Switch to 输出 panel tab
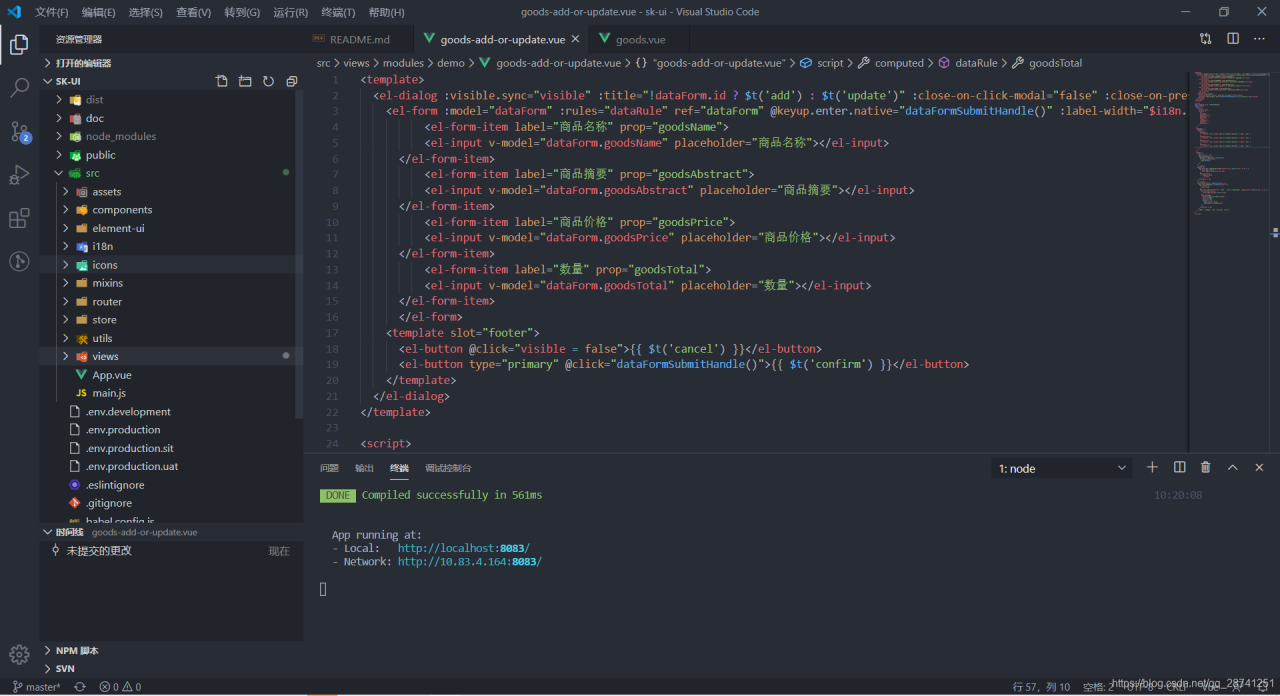Image resolution: width=1280 pixels, height=696 pixels. (x=364, y=468)
